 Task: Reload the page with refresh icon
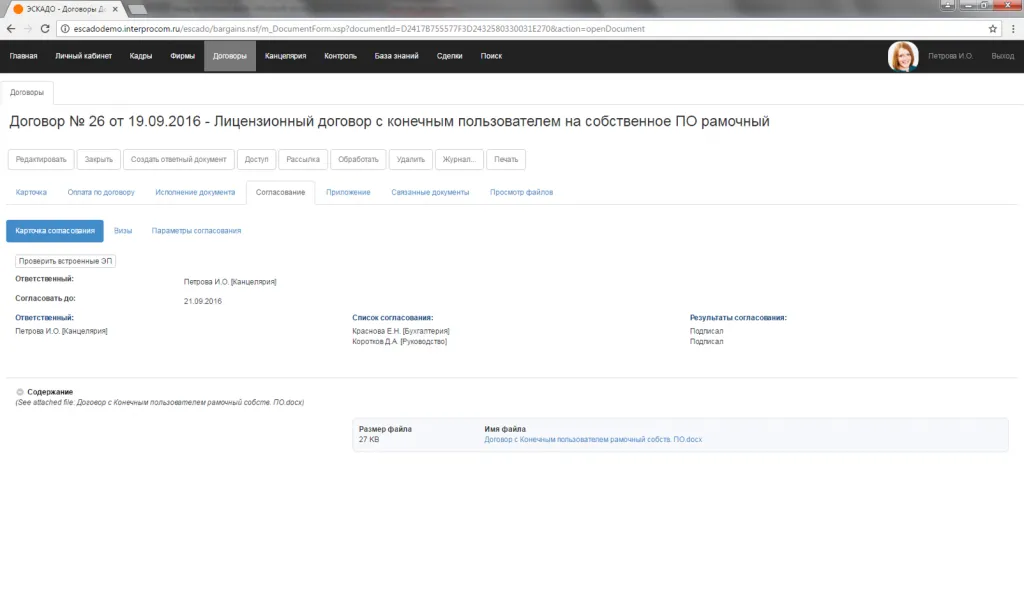pyautogui.click(x=45, y=29)
